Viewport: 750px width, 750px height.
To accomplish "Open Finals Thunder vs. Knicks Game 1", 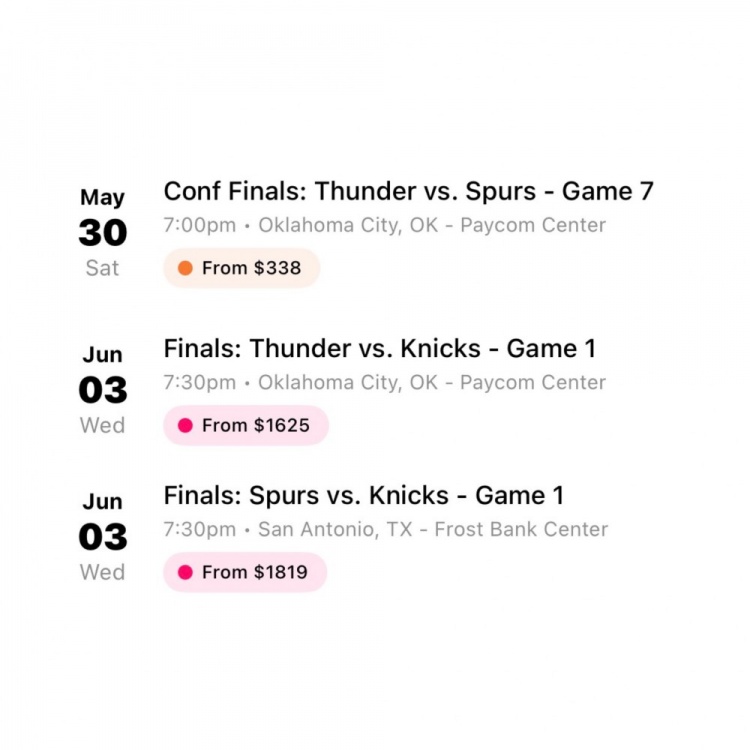I will click(x=380, y=348).
